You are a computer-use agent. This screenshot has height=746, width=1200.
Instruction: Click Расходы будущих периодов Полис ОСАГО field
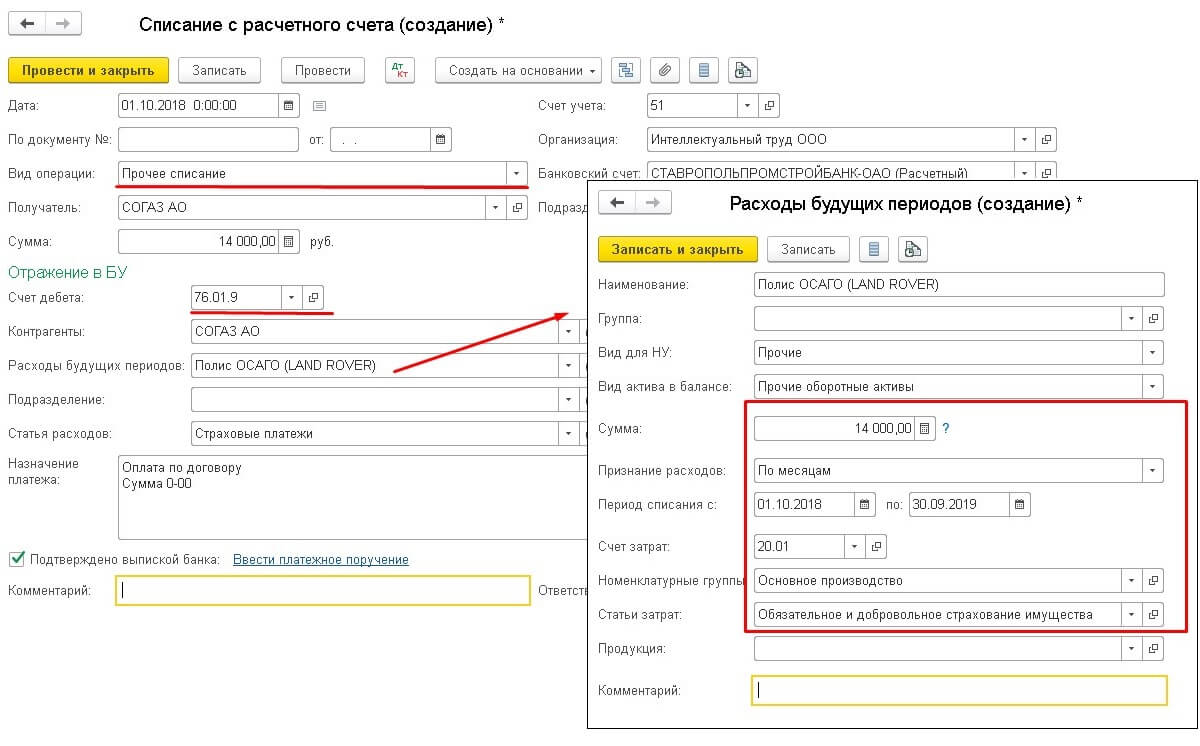(x=374, y=365)
